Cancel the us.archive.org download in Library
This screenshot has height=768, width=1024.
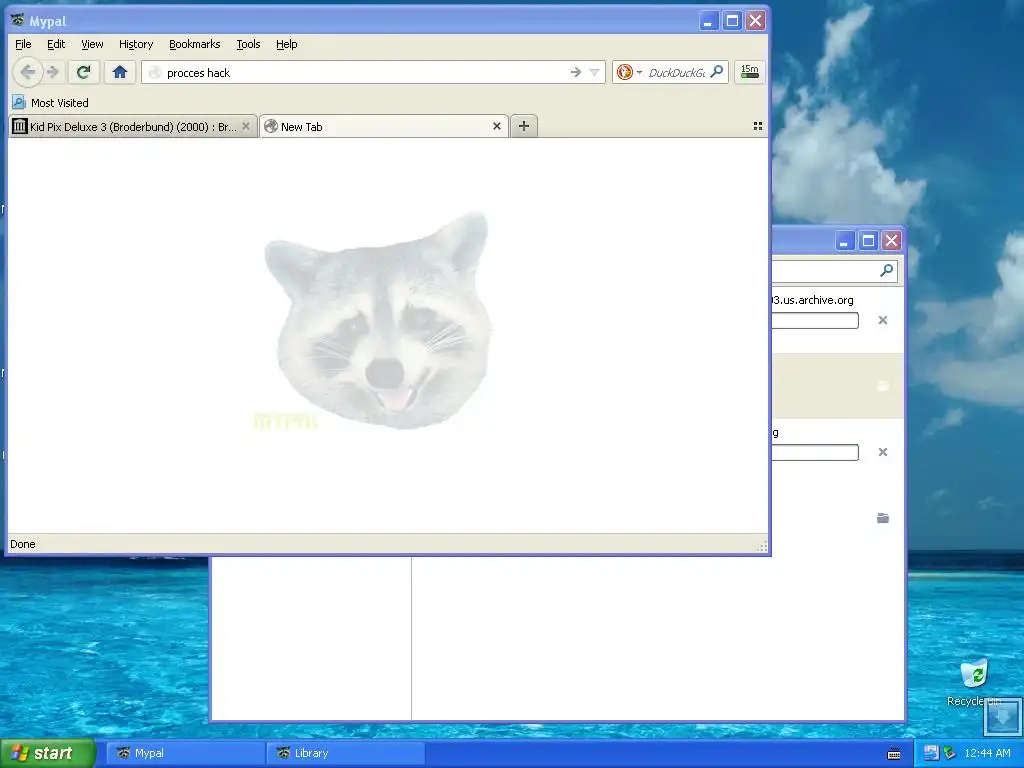coord(883,320)
